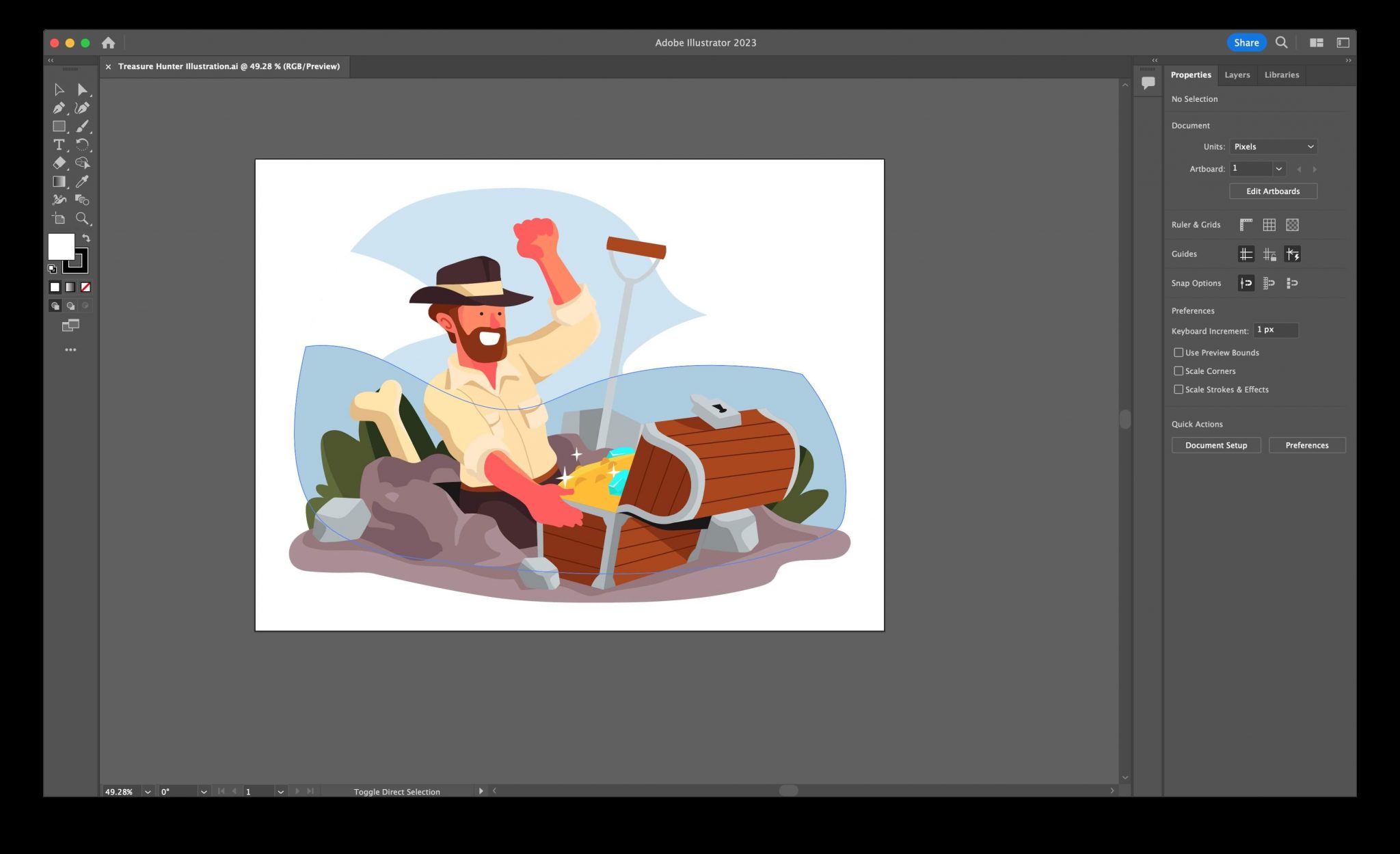
Task: Select the Type tool
Action: (59, 145)
